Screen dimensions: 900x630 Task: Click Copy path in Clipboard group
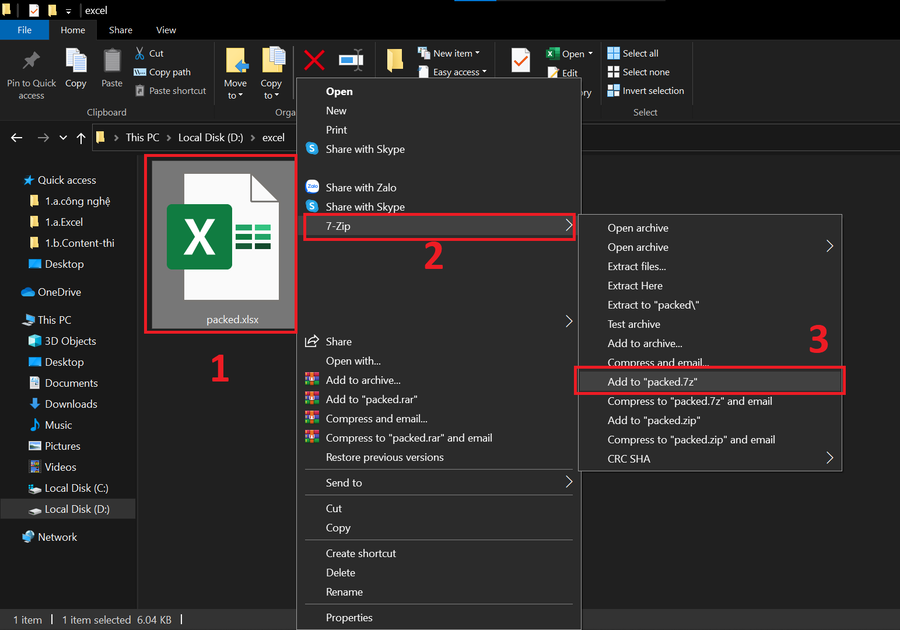click(x=162, y=72)
